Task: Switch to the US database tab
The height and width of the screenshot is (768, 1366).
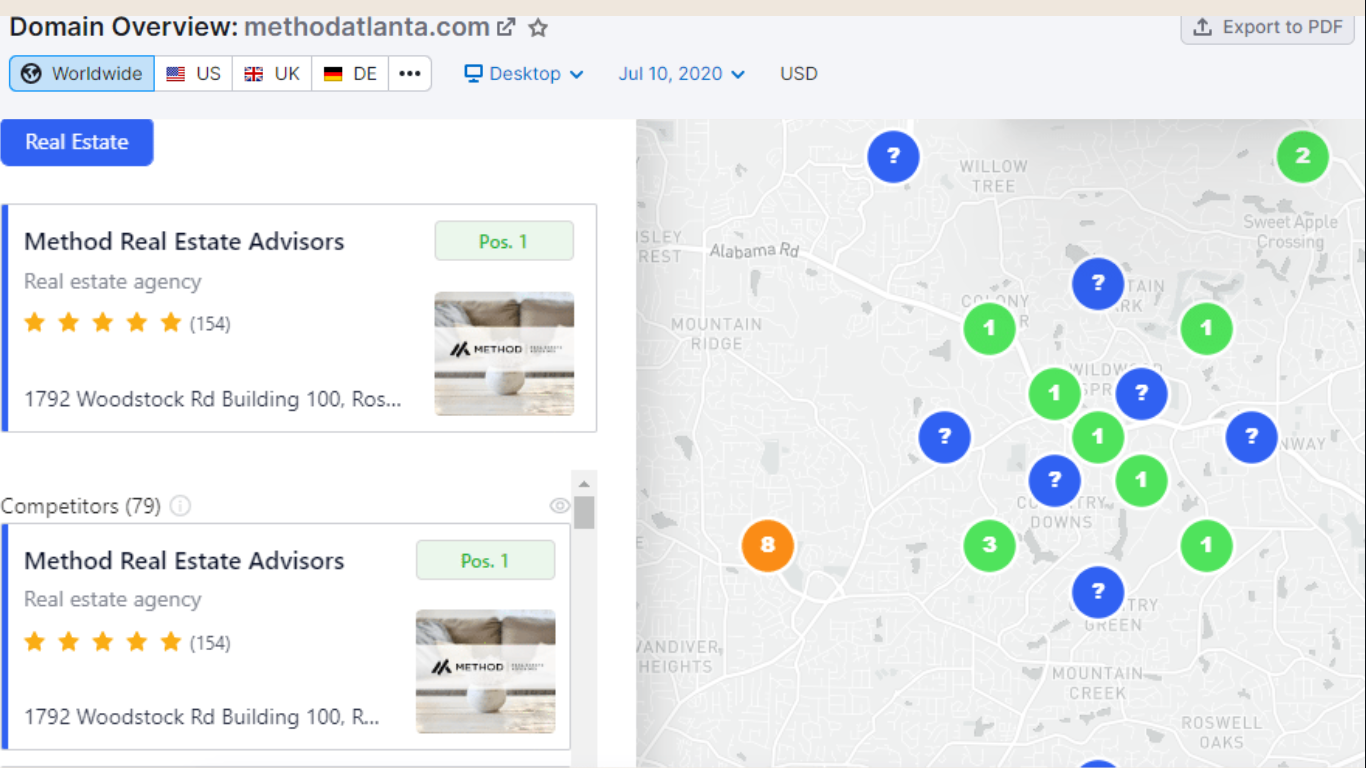Action: (x=194, y=74)
